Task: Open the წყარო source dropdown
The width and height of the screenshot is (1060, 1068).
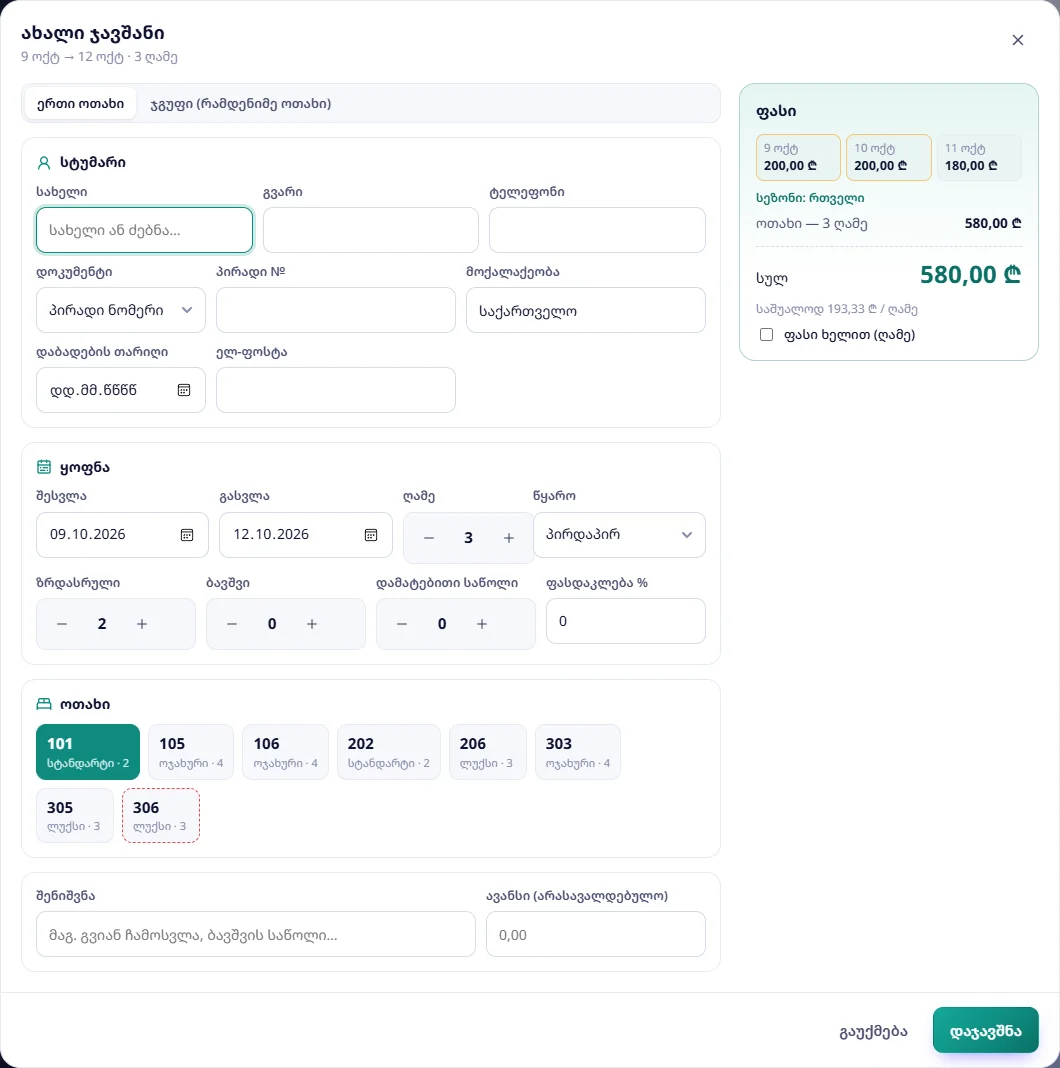Action: [x=619, y=535]
